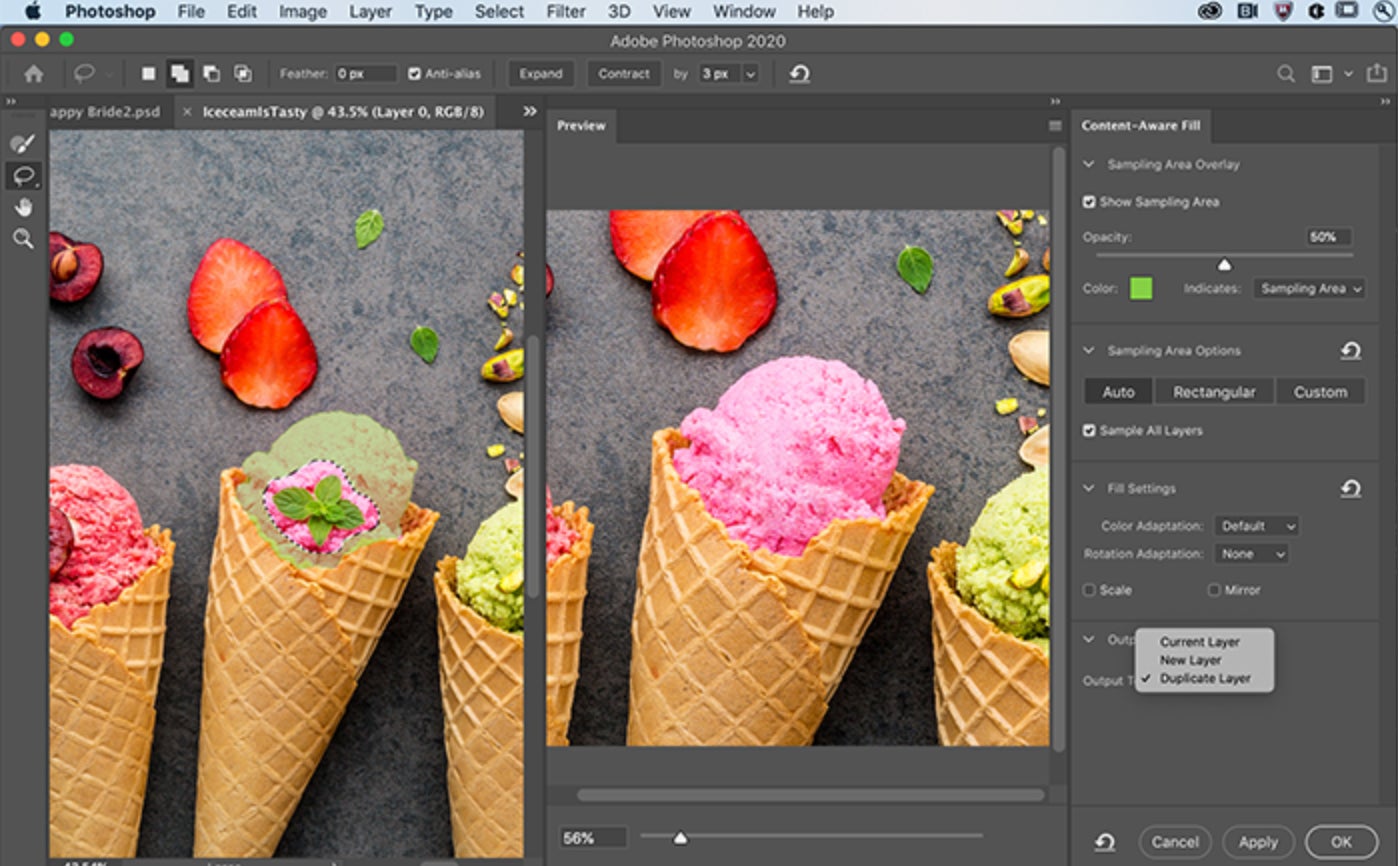Select the Intersect with selection mode icon

(x=243, y=74)
